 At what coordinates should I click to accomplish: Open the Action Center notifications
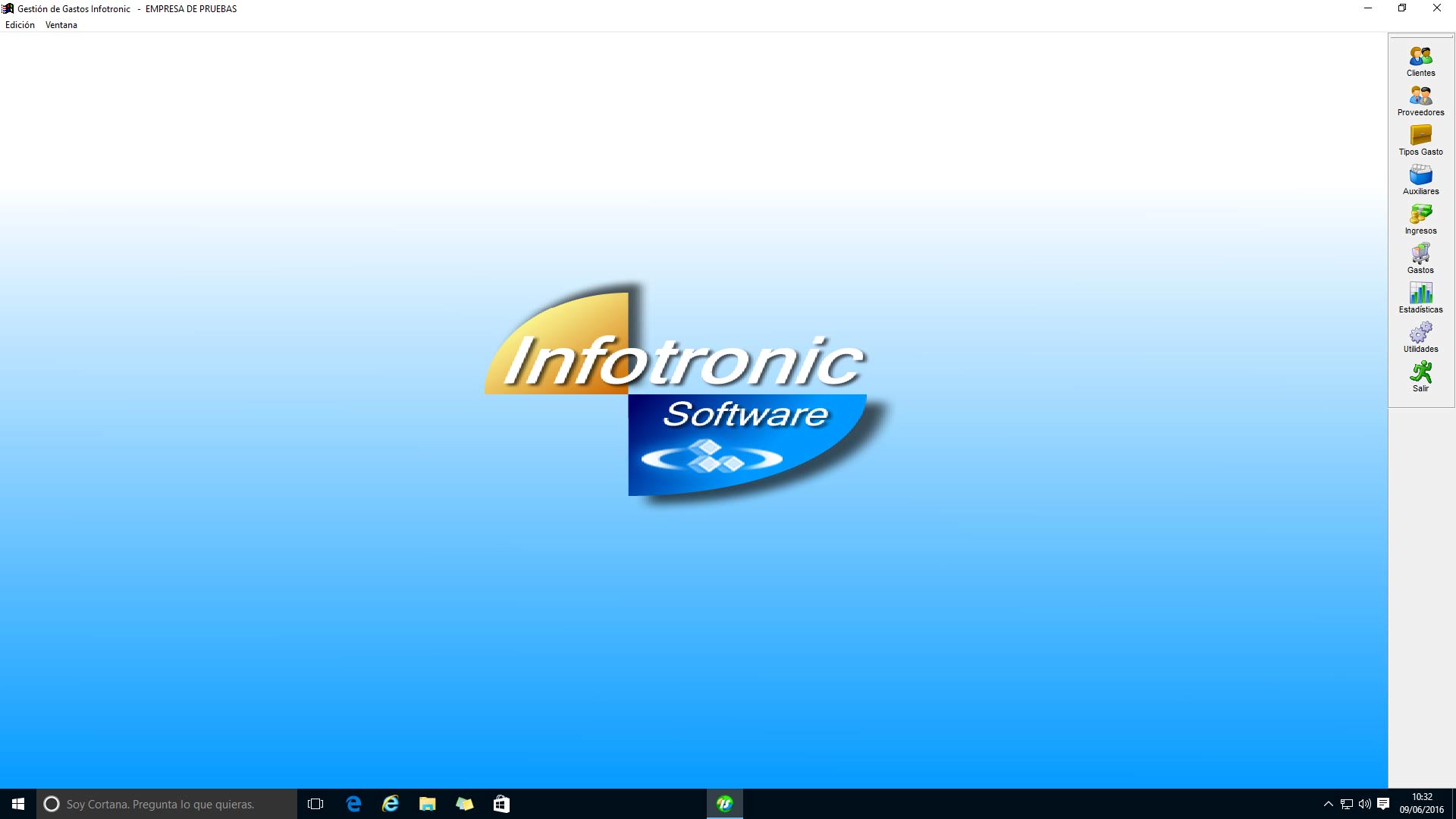[x=1383, y=804]
